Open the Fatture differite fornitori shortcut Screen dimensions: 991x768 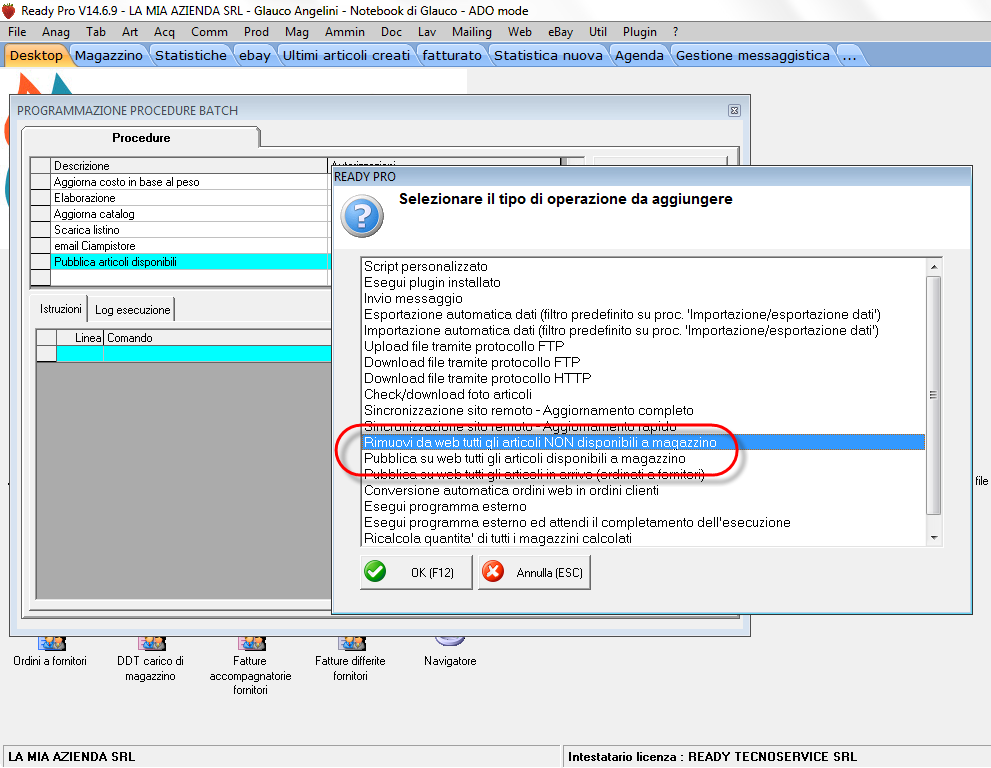(x=350, y=660)
